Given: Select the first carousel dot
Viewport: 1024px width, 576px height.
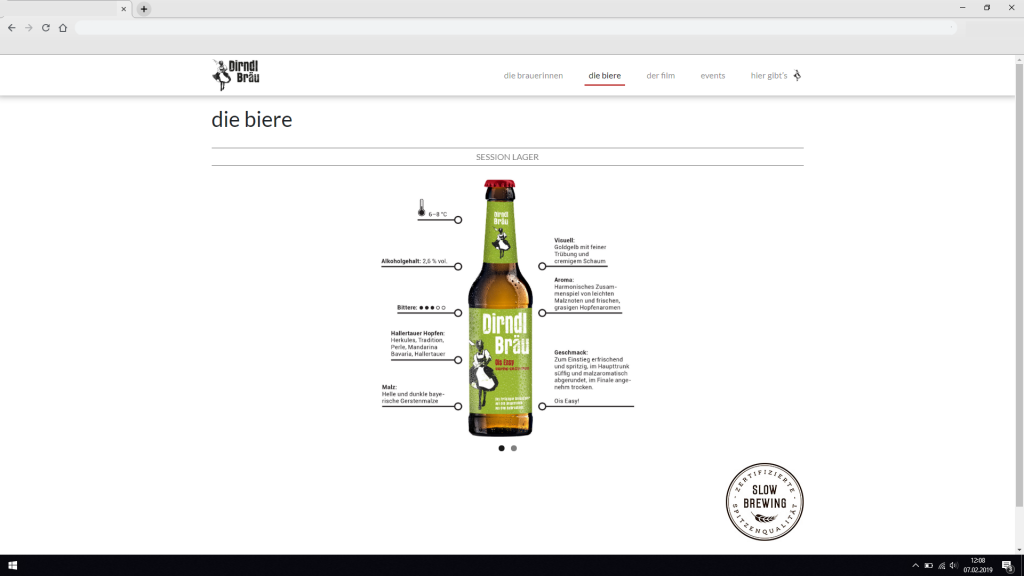Looking at the screenshot, I should pyautogui.click(x=502, y=448).
